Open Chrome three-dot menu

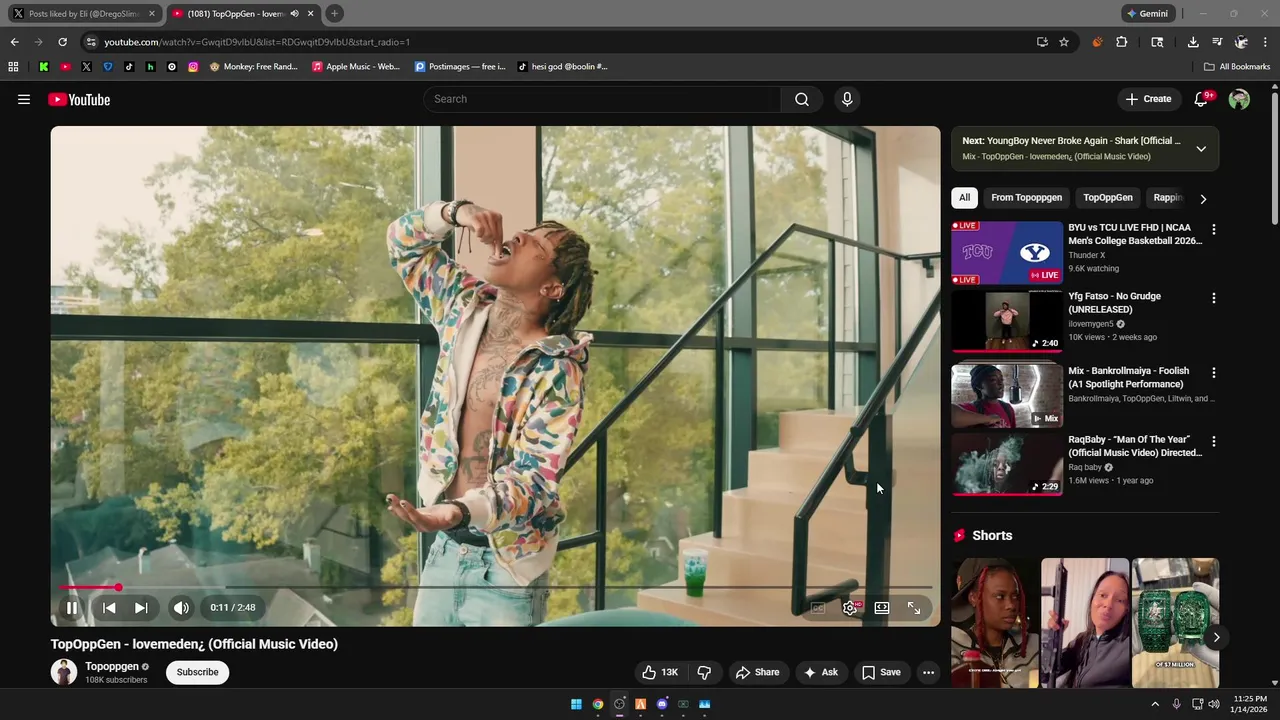tap(1266, 42)
